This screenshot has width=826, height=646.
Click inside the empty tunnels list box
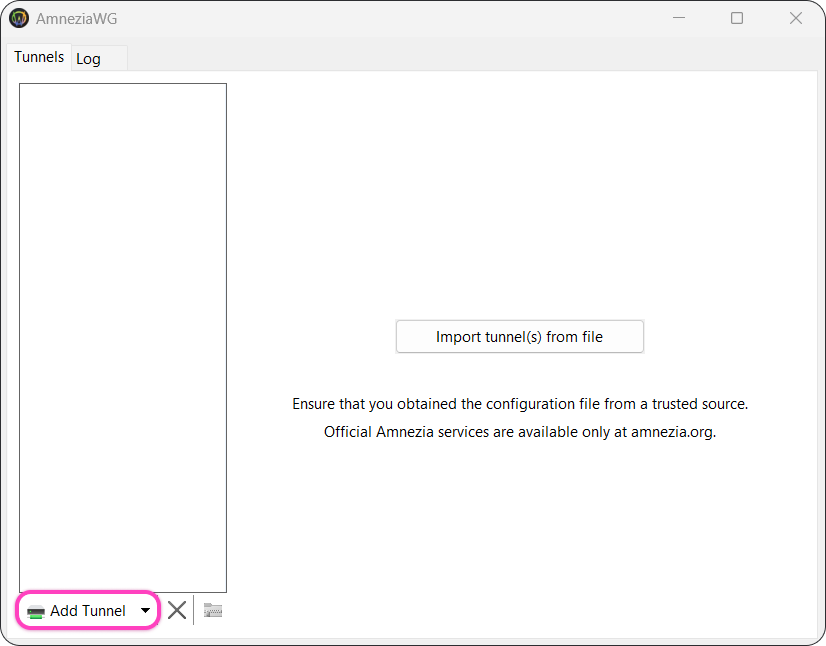click(123, 337)
